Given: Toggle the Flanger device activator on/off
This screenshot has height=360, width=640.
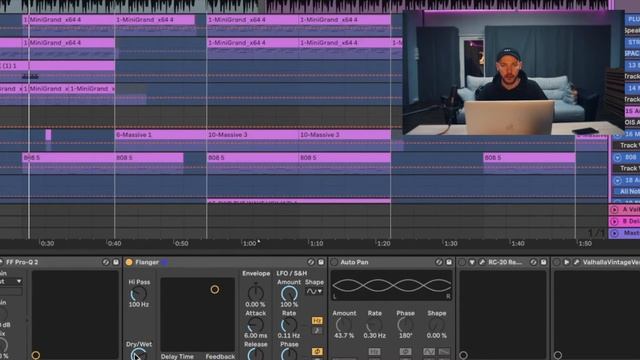Looking at the screenshot, I should (x=129, y=262).
